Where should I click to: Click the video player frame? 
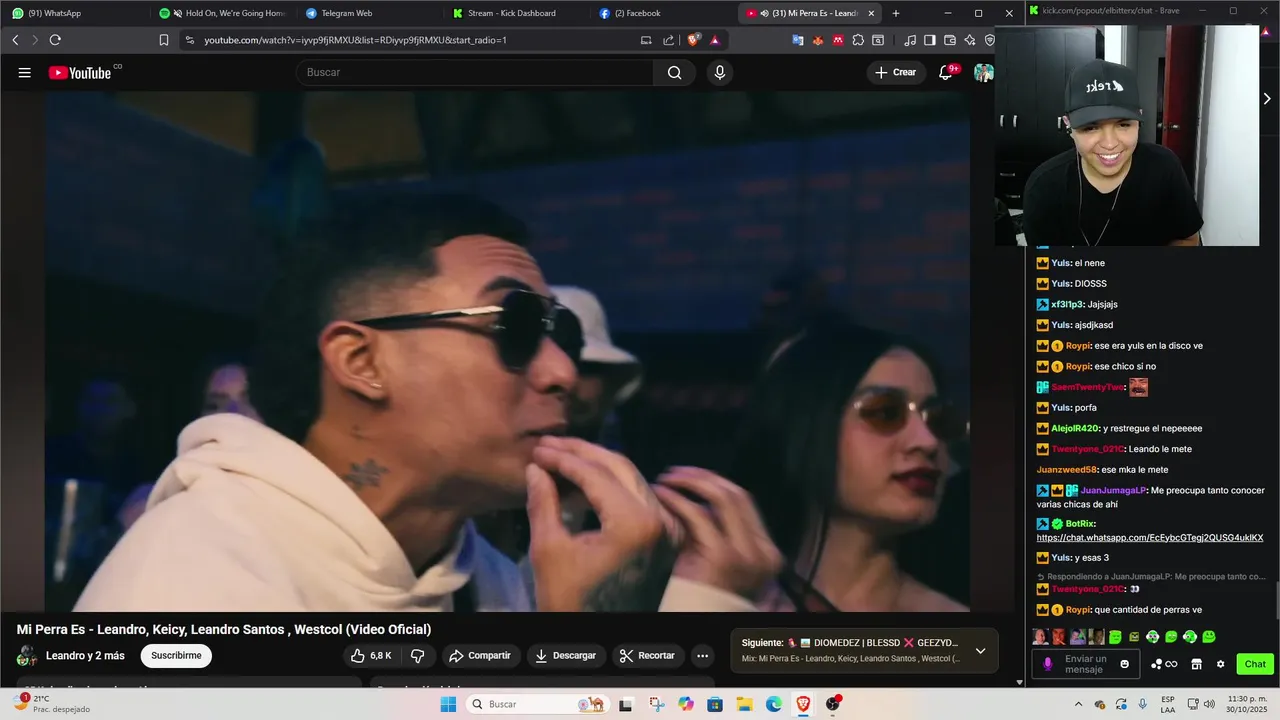[x=507, y=351]
